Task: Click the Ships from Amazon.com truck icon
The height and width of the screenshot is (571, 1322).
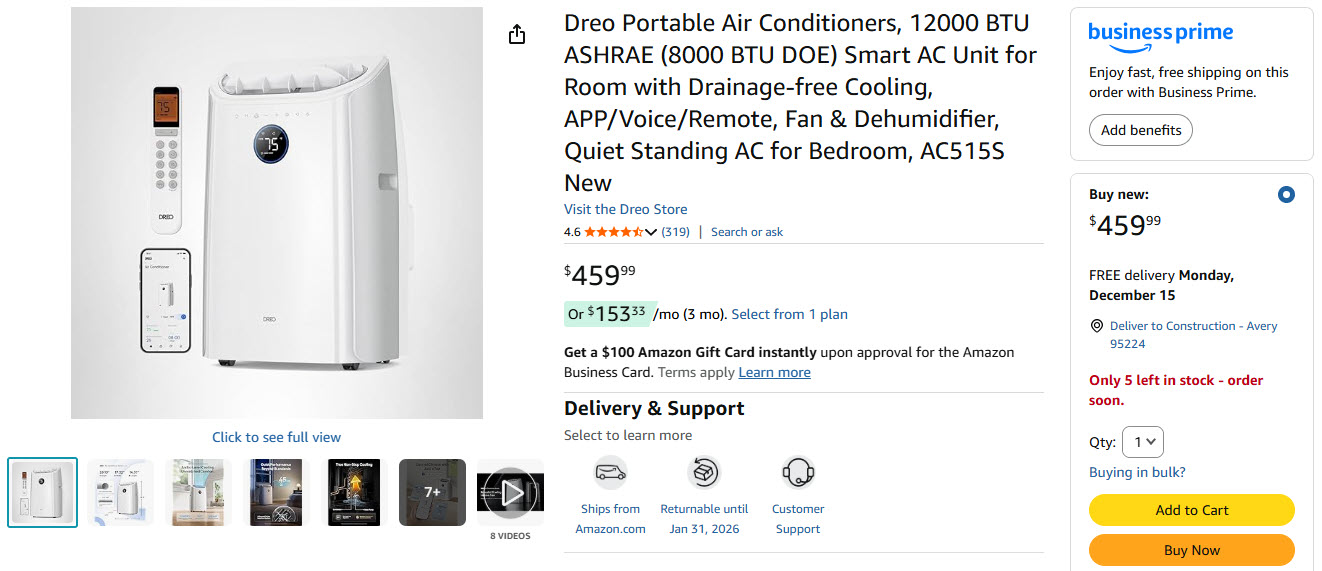Action: (610, 472)
